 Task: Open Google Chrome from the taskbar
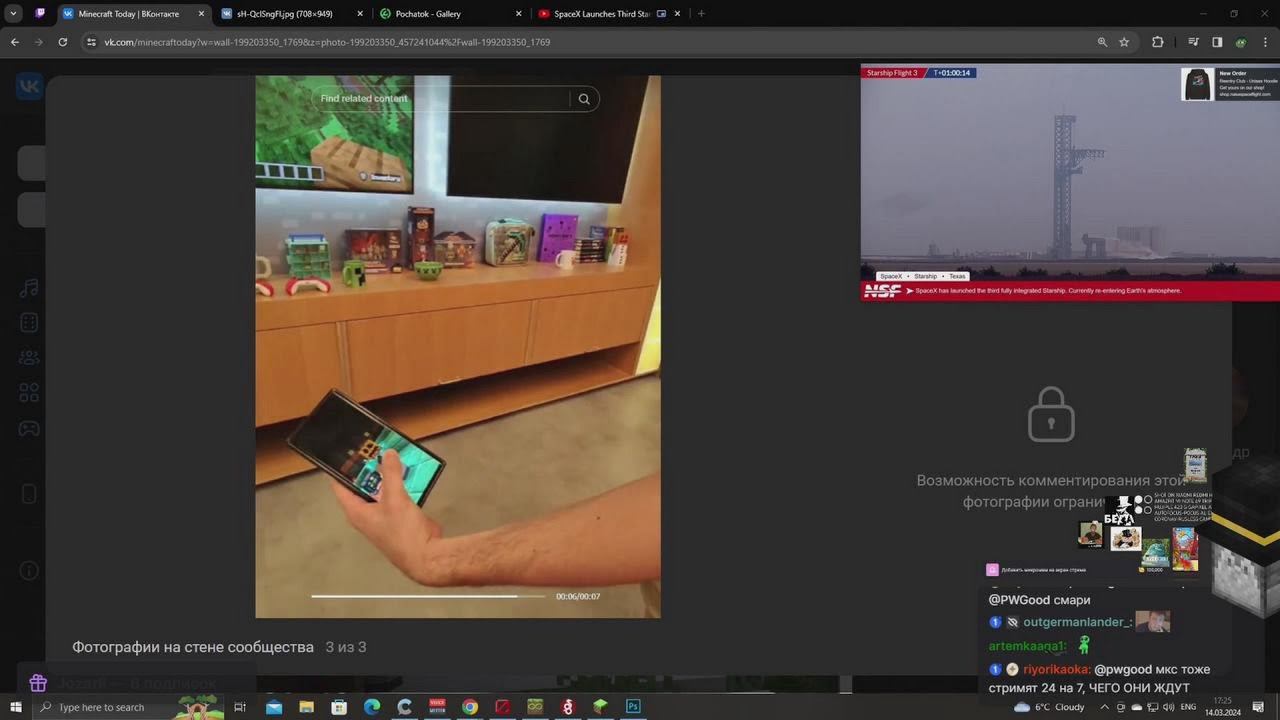(470, 707)
